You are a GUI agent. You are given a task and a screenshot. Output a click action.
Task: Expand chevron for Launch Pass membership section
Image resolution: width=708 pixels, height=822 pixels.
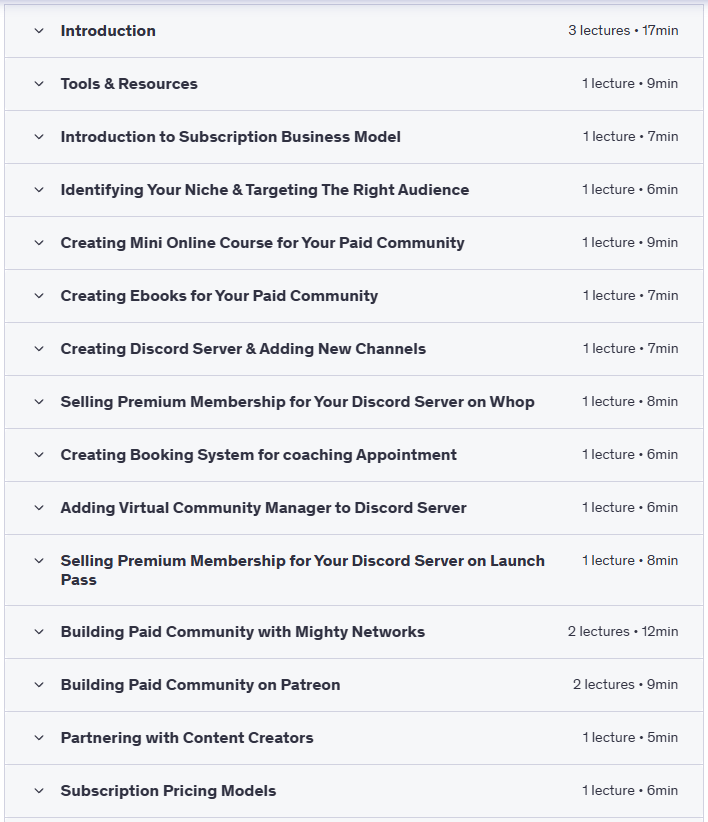39,561
